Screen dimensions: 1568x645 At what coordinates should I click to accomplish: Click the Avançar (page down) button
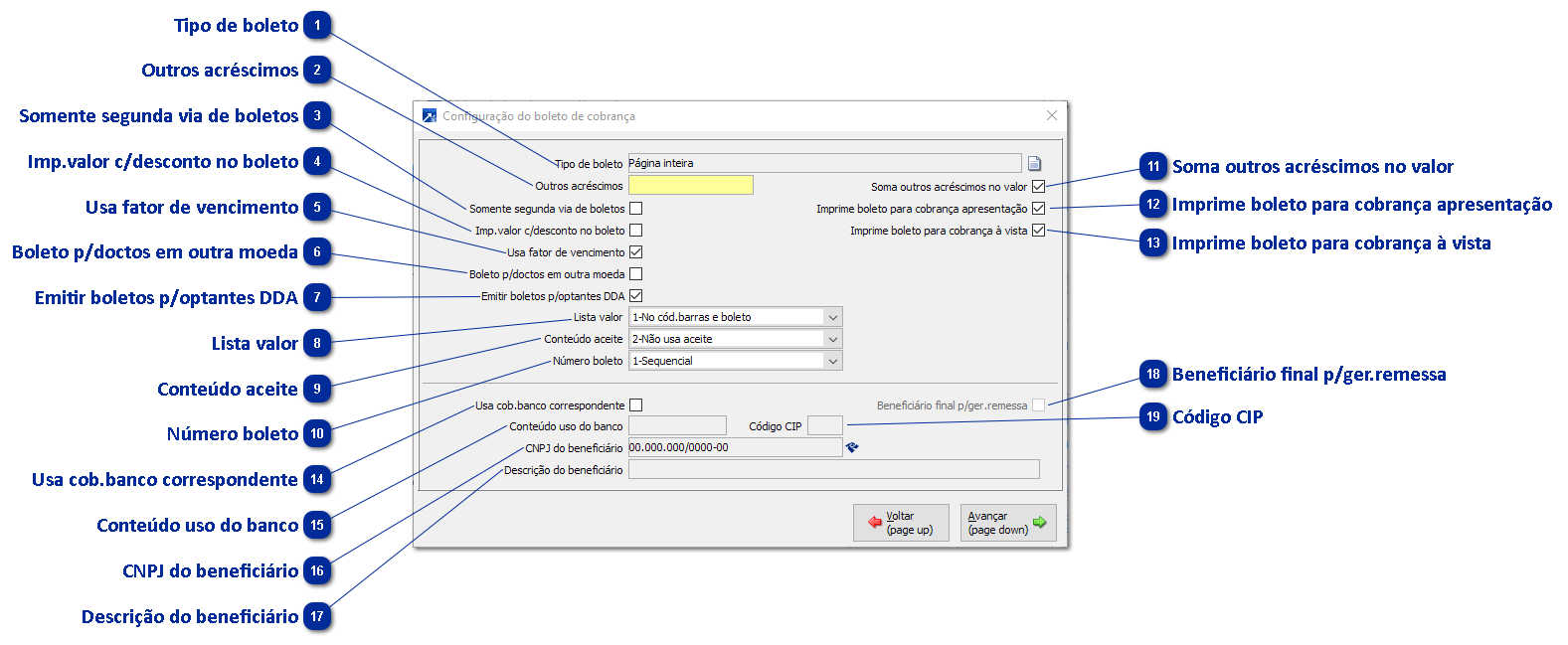(x=1008, y=523)
